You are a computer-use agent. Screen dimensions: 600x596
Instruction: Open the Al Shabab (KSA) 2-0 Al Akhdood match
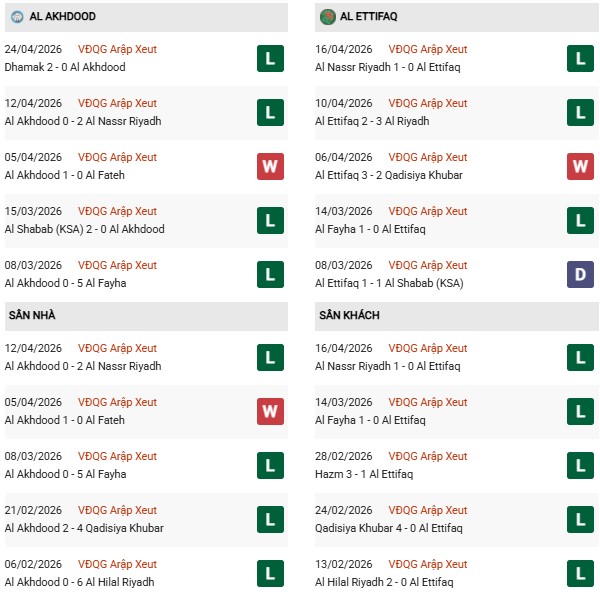pyautogui.click(x=84, y=229)
